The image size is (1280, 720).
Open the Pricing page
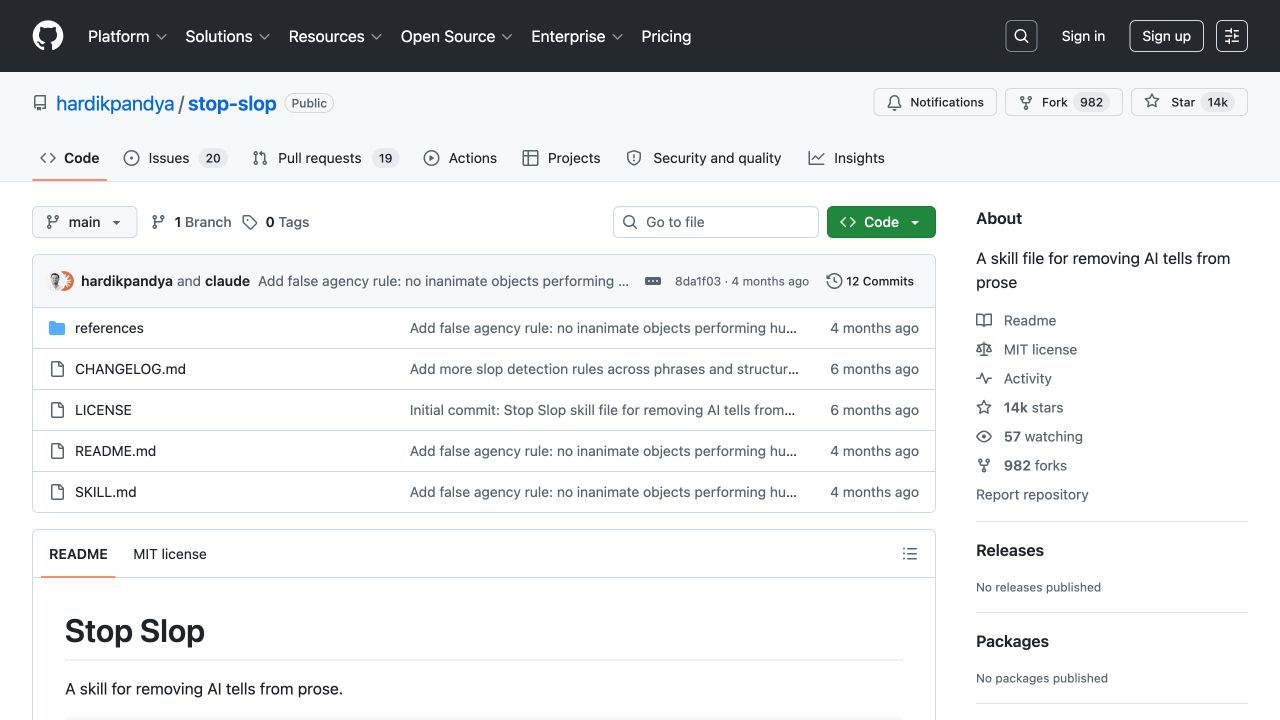[666, 36]
